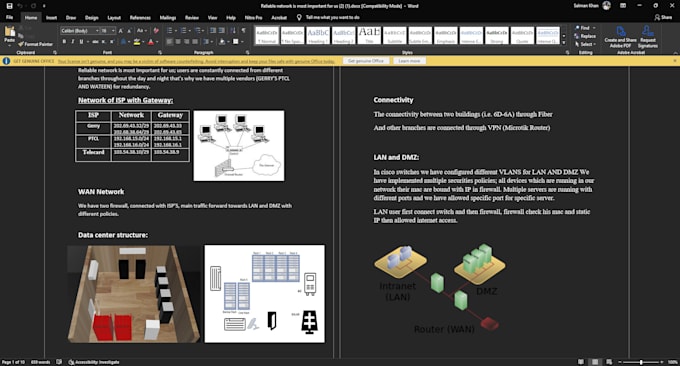Open the Ribbon Display Options
Screen dimensions: 680x366
[623, 6]
